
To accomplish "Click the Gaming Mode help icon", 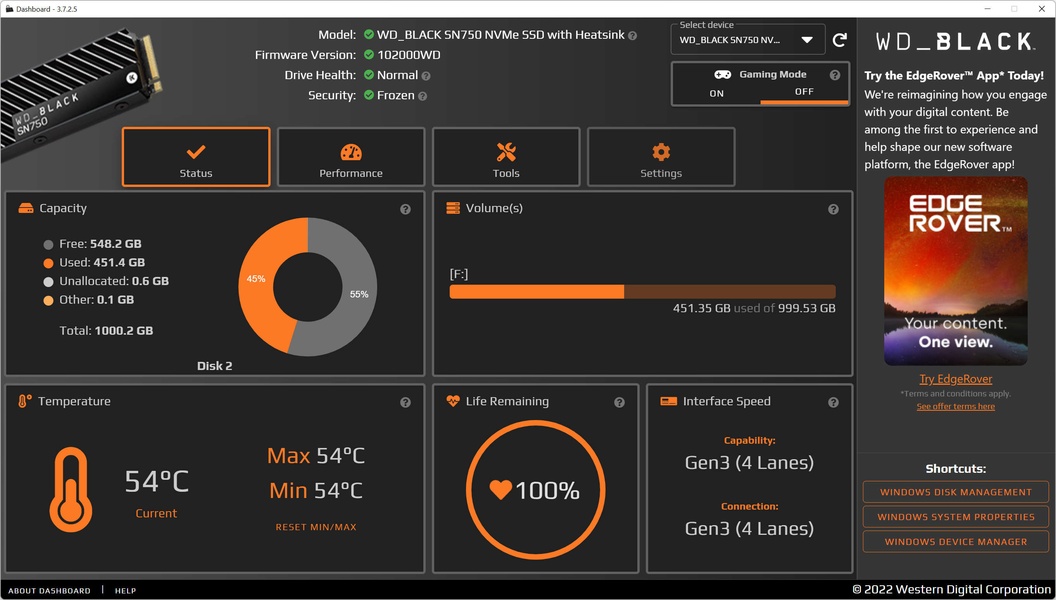I will tap(835, 75).
